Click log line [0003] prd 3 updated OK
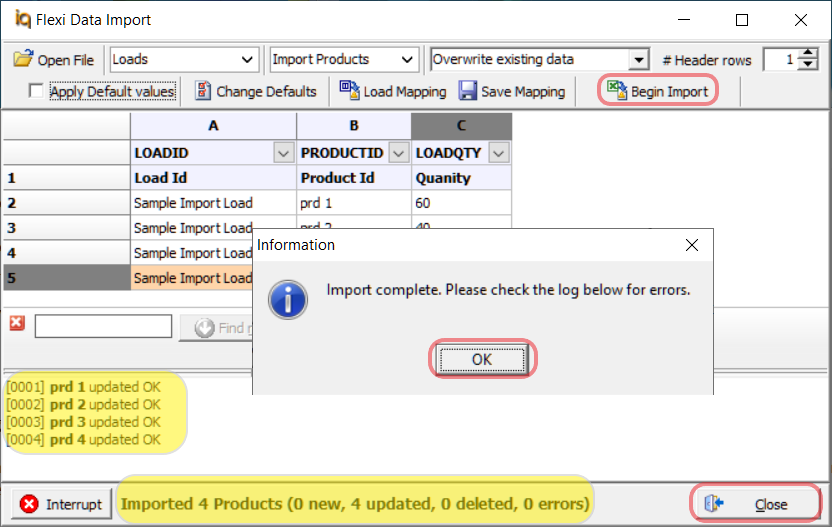This screenshot has height=527, width=832. (x=83, y=422)
